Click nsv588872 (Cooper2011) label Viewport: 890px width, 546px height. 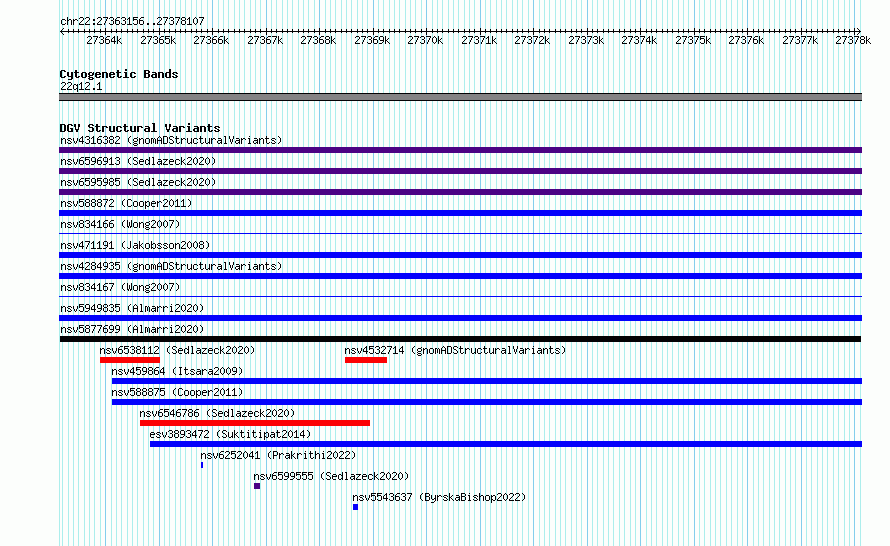[x=126, y=203]
